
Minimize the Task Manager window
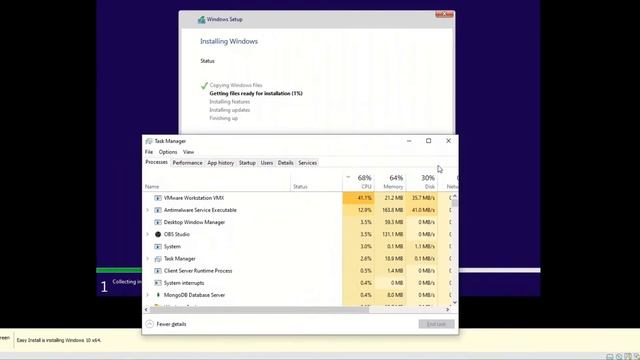coord(409,141)
